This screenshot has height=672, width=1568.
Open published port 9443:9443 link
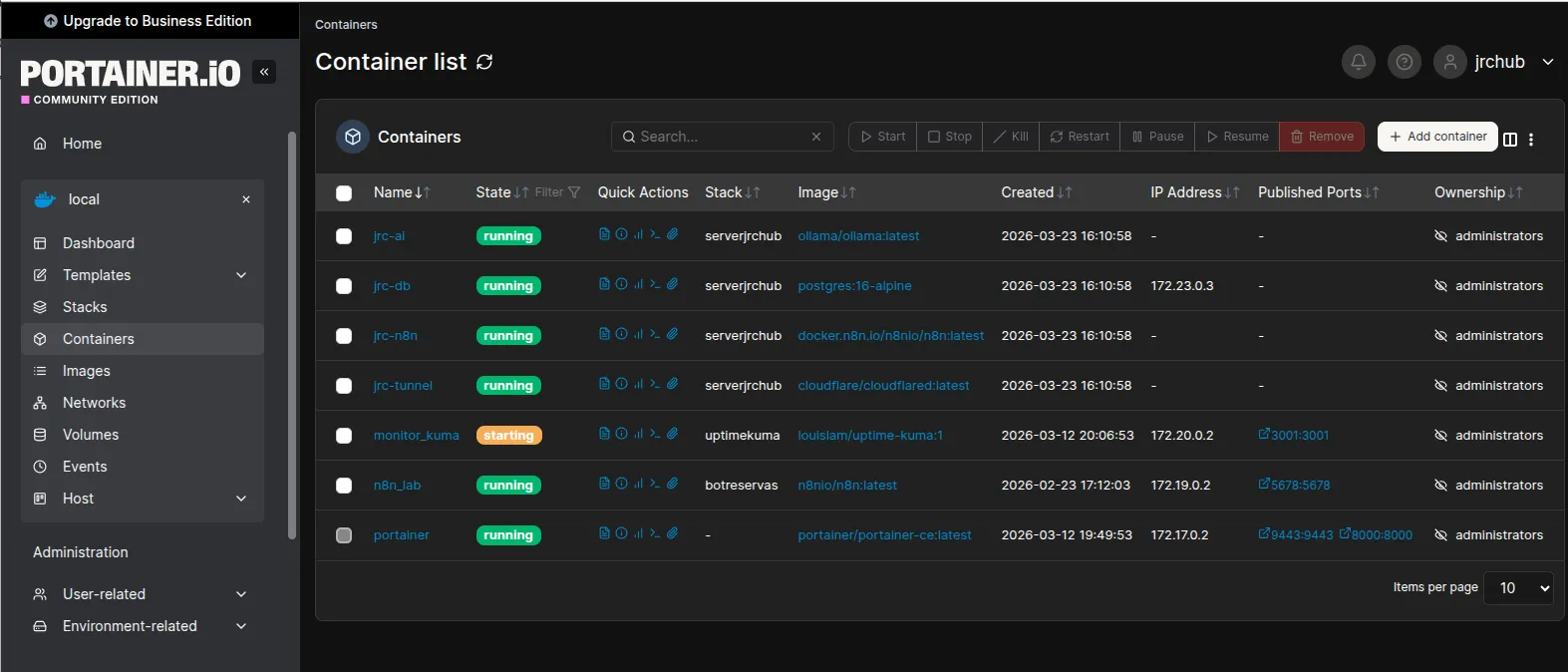1296,535
